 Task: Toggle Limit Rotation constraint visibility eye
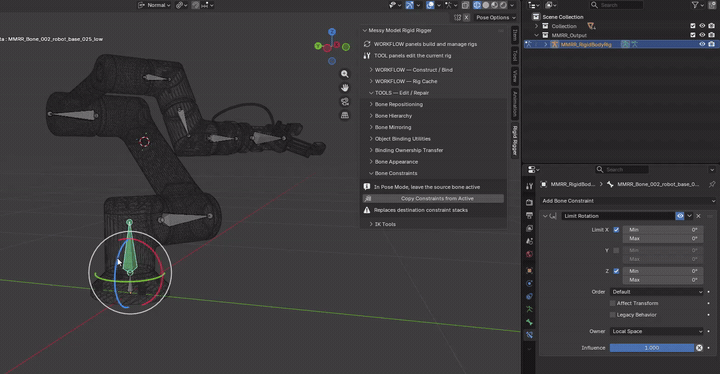680,216
